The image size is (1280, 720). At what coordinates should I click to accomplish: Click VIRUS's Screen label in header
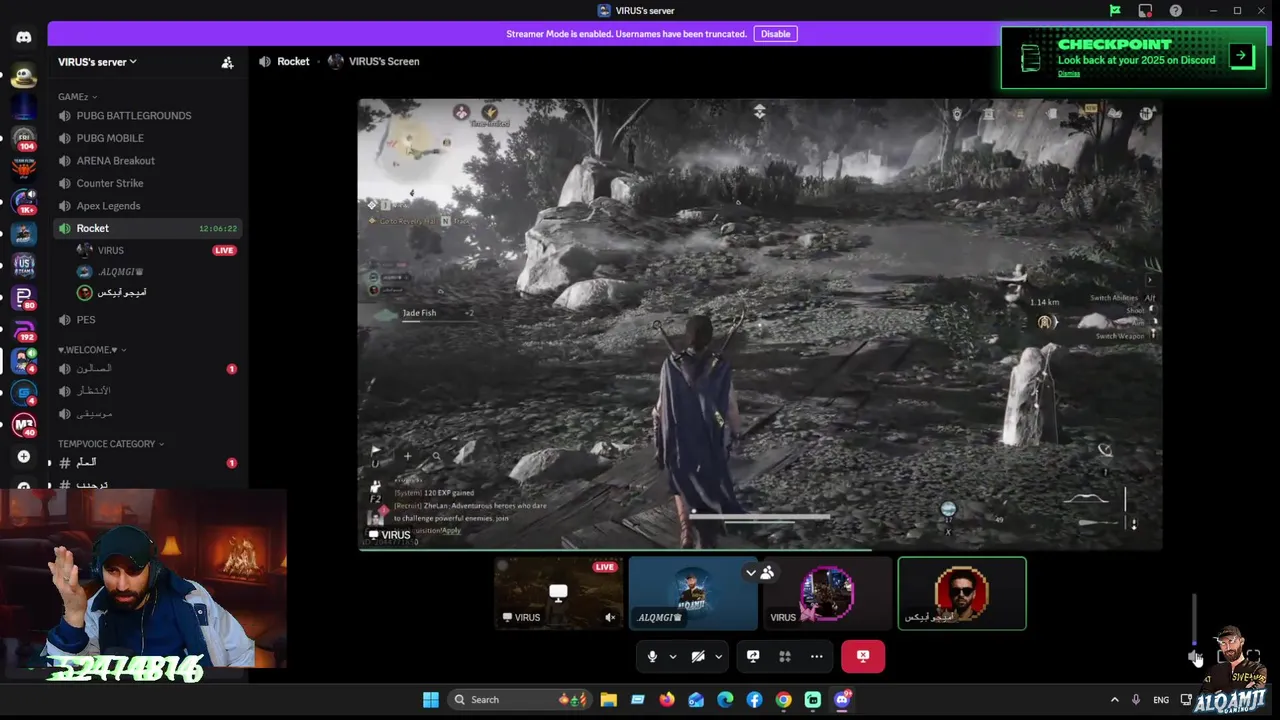pyautogui.click(x=384, y=62)
